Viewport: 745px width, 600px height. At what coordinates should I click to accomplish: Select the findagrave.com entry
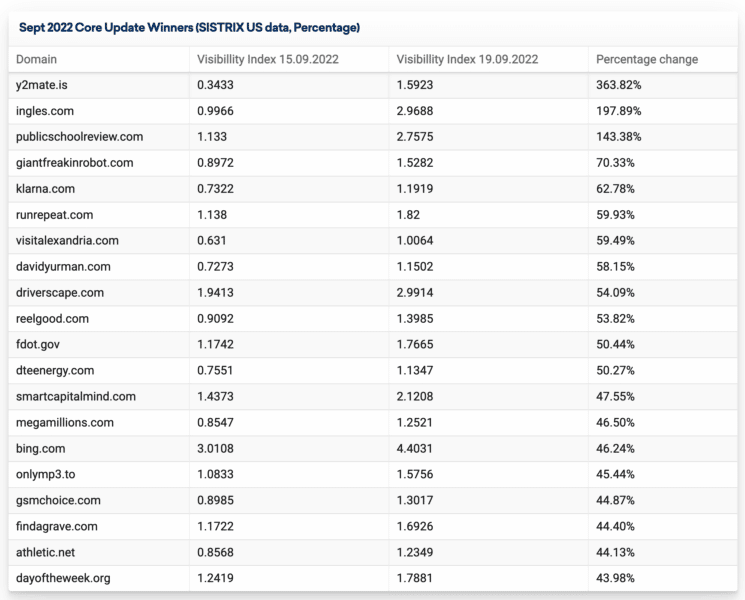coord(57,527)
